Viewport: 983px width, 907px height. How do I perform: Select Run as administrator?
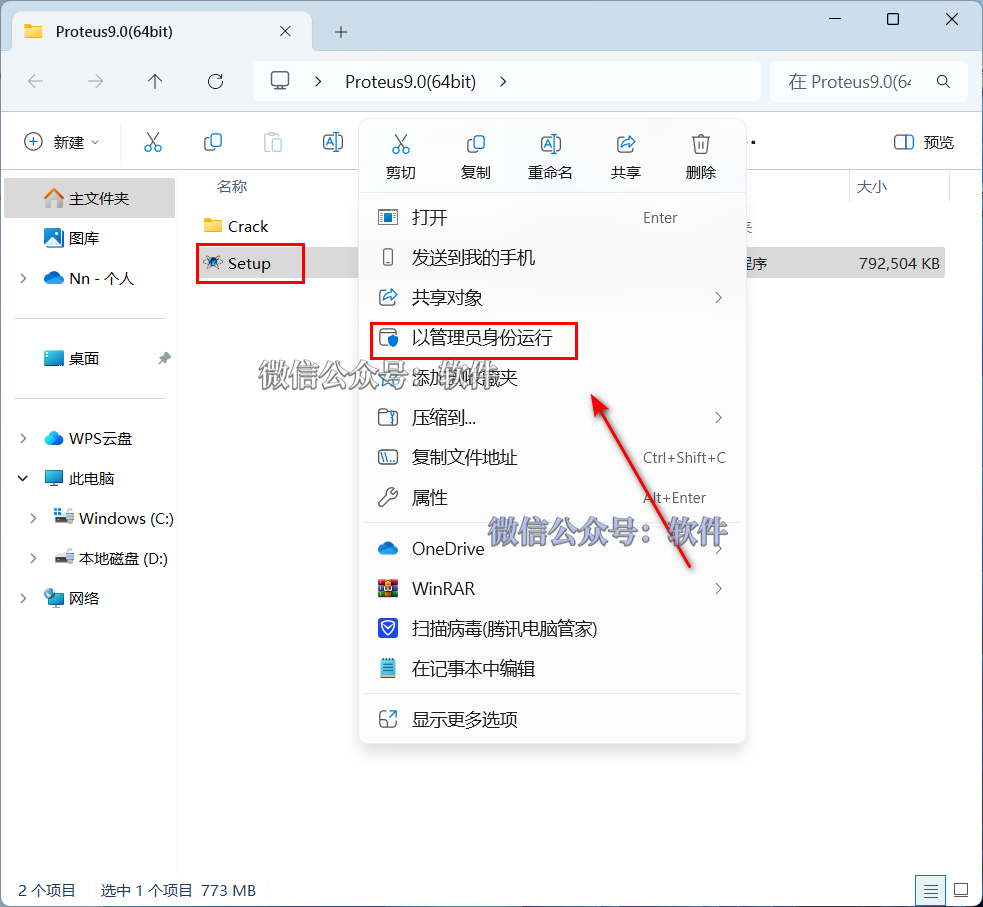[x=552, y=338]
